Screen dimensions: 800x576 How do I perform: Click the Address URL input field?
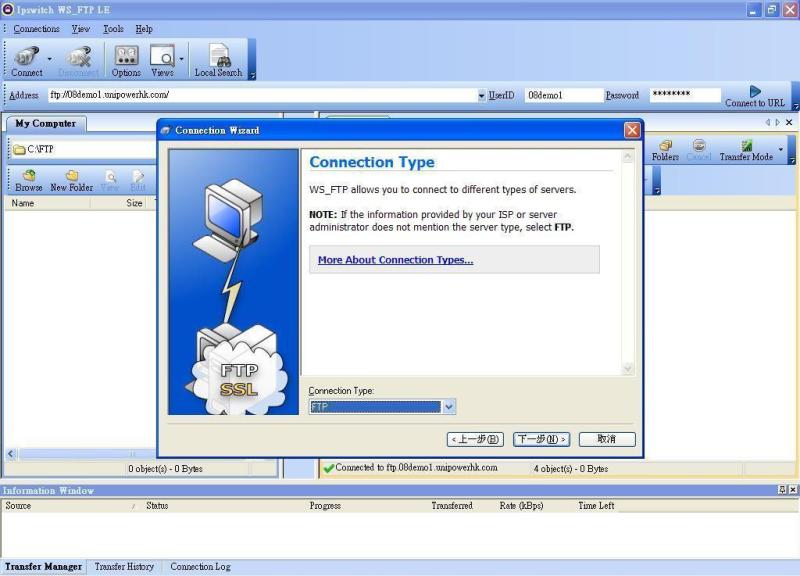[x=263, y=95]
